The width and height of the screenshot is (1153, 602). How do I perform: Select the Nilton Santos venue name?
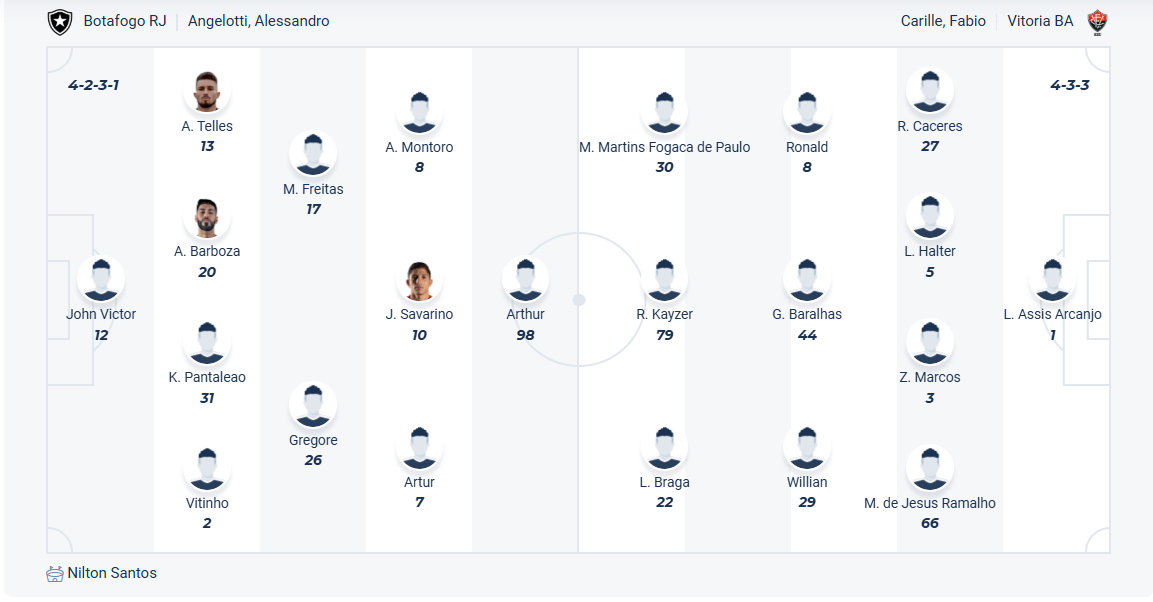point(112,573)
